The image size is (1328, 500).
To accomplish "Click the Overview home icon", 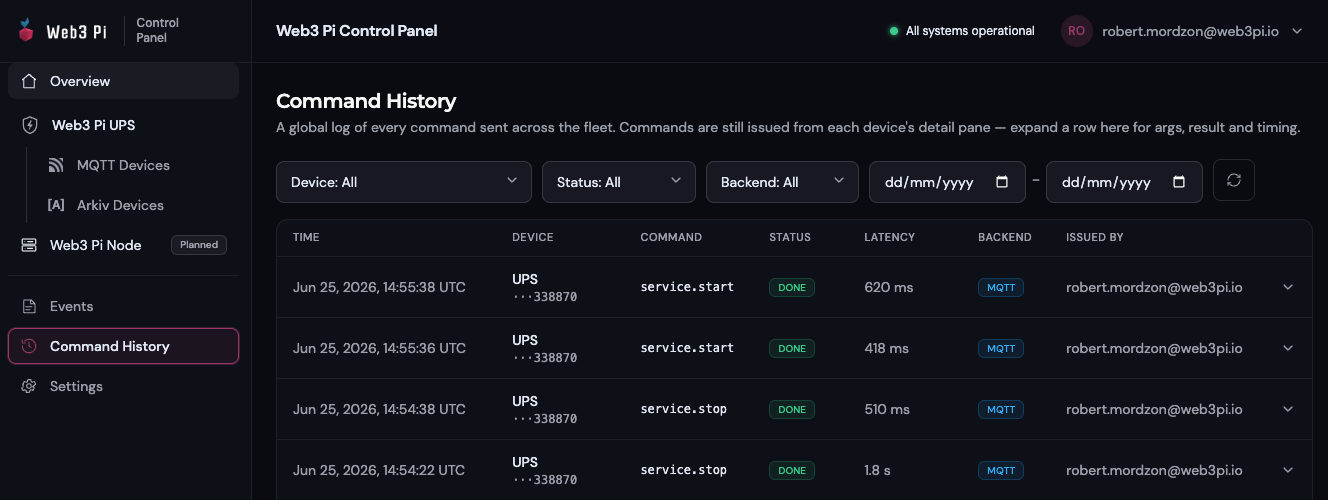I will coord(29,81).
